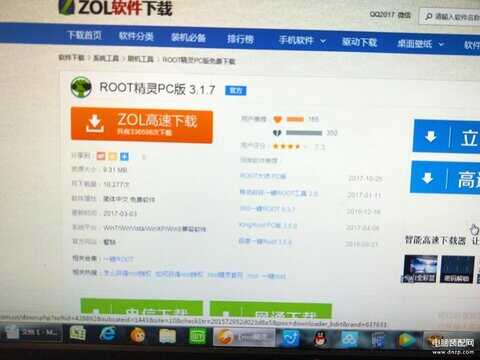
Task: Click the green iQIYI taskbar icon
Action: point(197,336)
